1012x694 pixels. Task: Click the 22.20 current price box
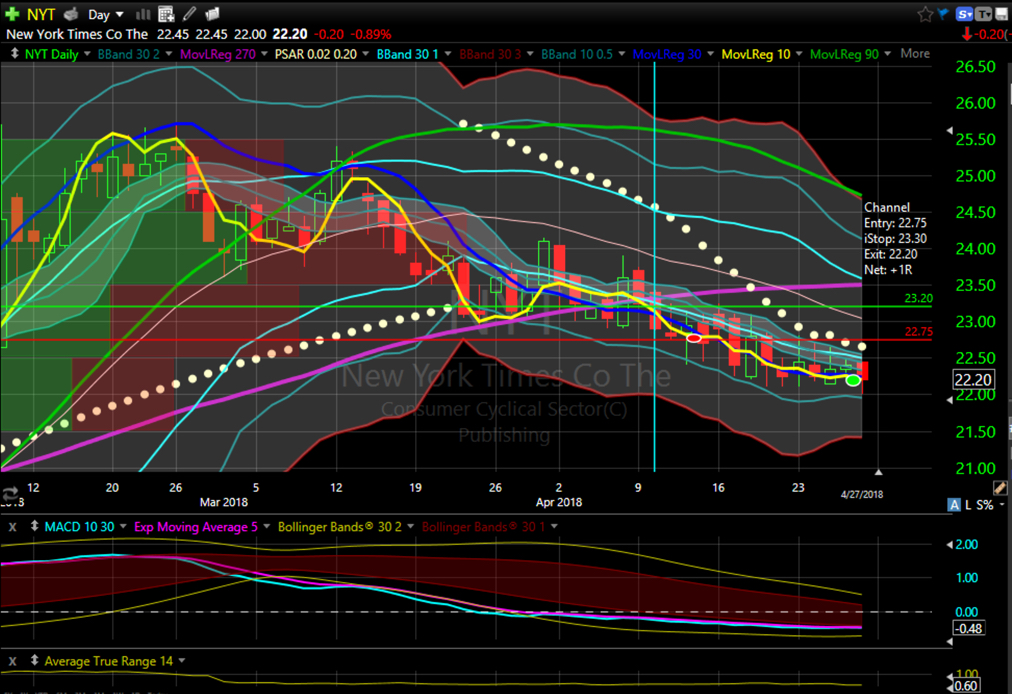click(x=973, y=380)
